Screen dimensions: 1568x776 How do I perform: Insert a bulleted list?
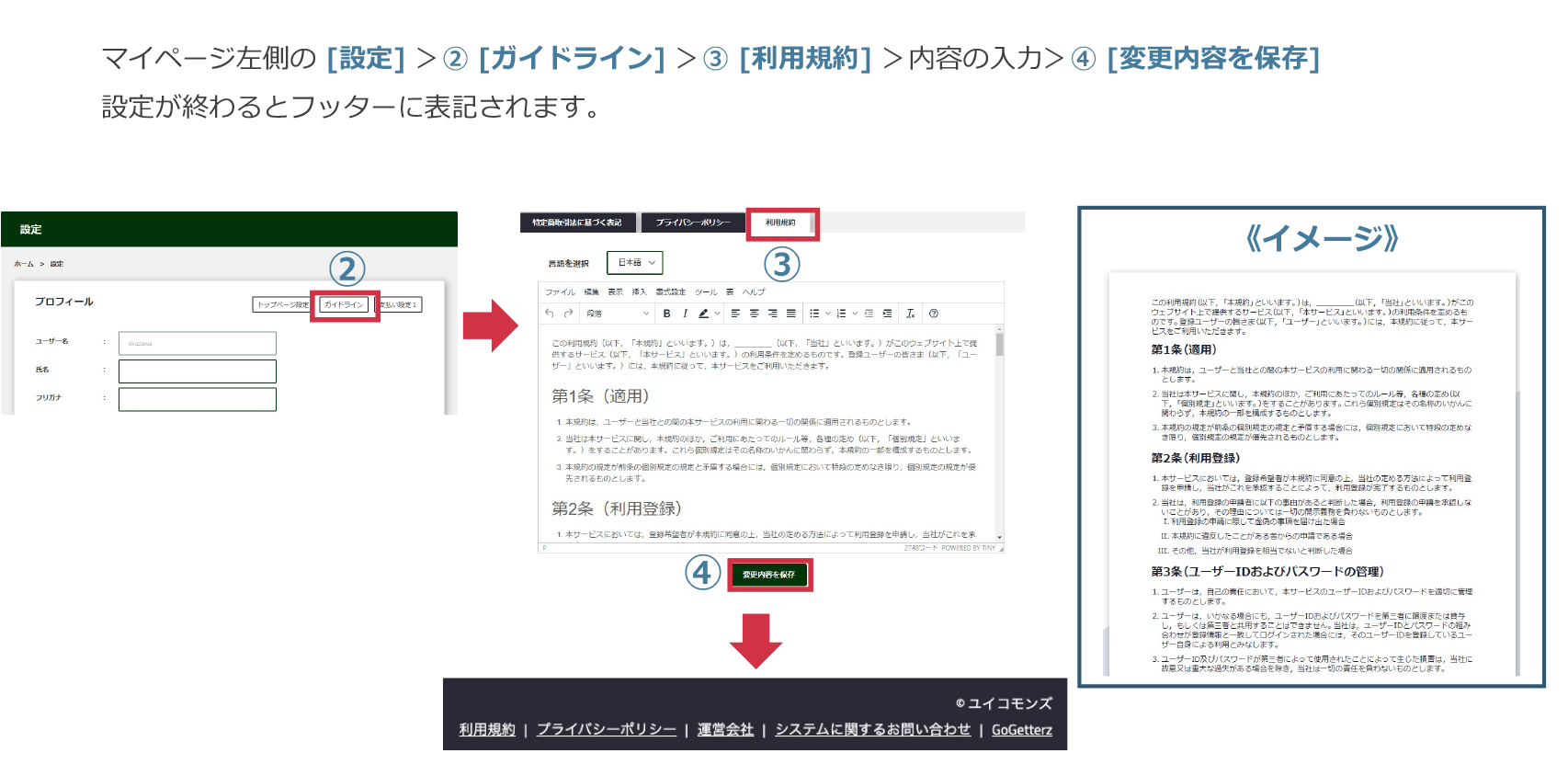pyautogui.click(x=814, y=314)
